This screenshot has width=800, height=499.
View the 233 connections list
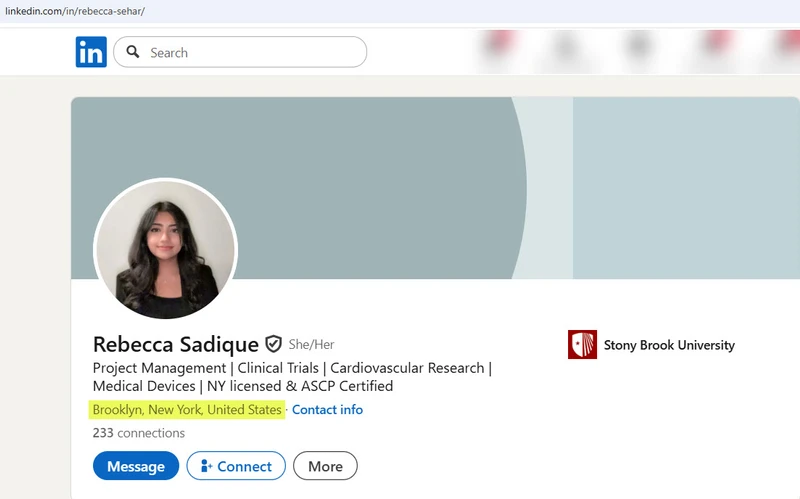pyautogui.click(x=138, y=433)
